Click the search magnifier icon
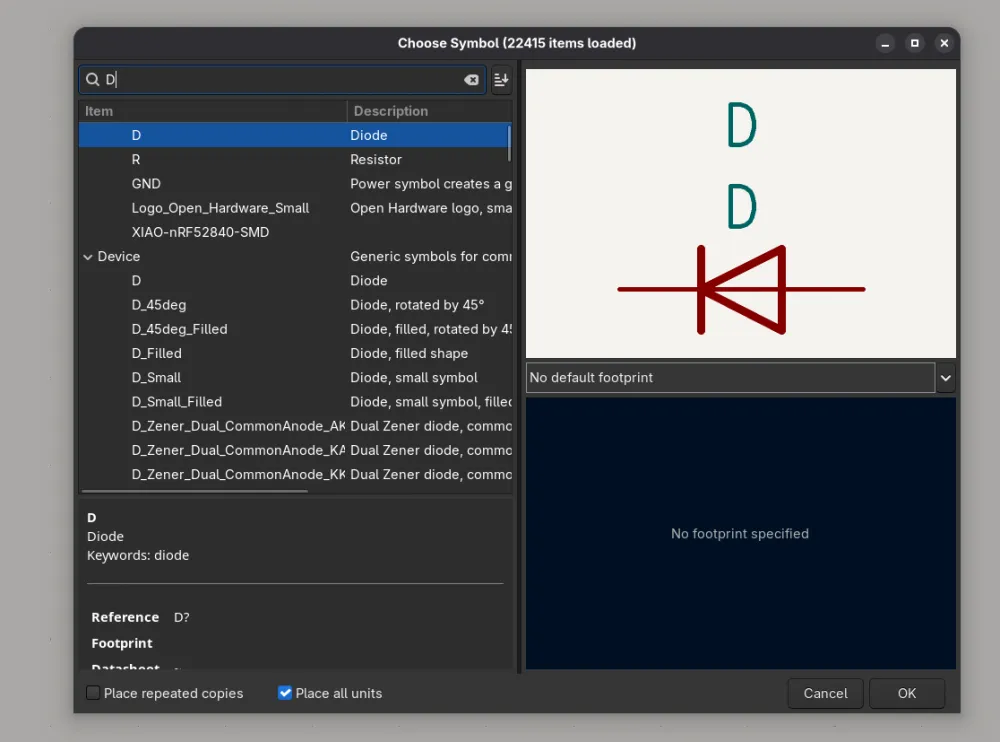The height and width of the screenshot is (742, 1000). [92, 80]
